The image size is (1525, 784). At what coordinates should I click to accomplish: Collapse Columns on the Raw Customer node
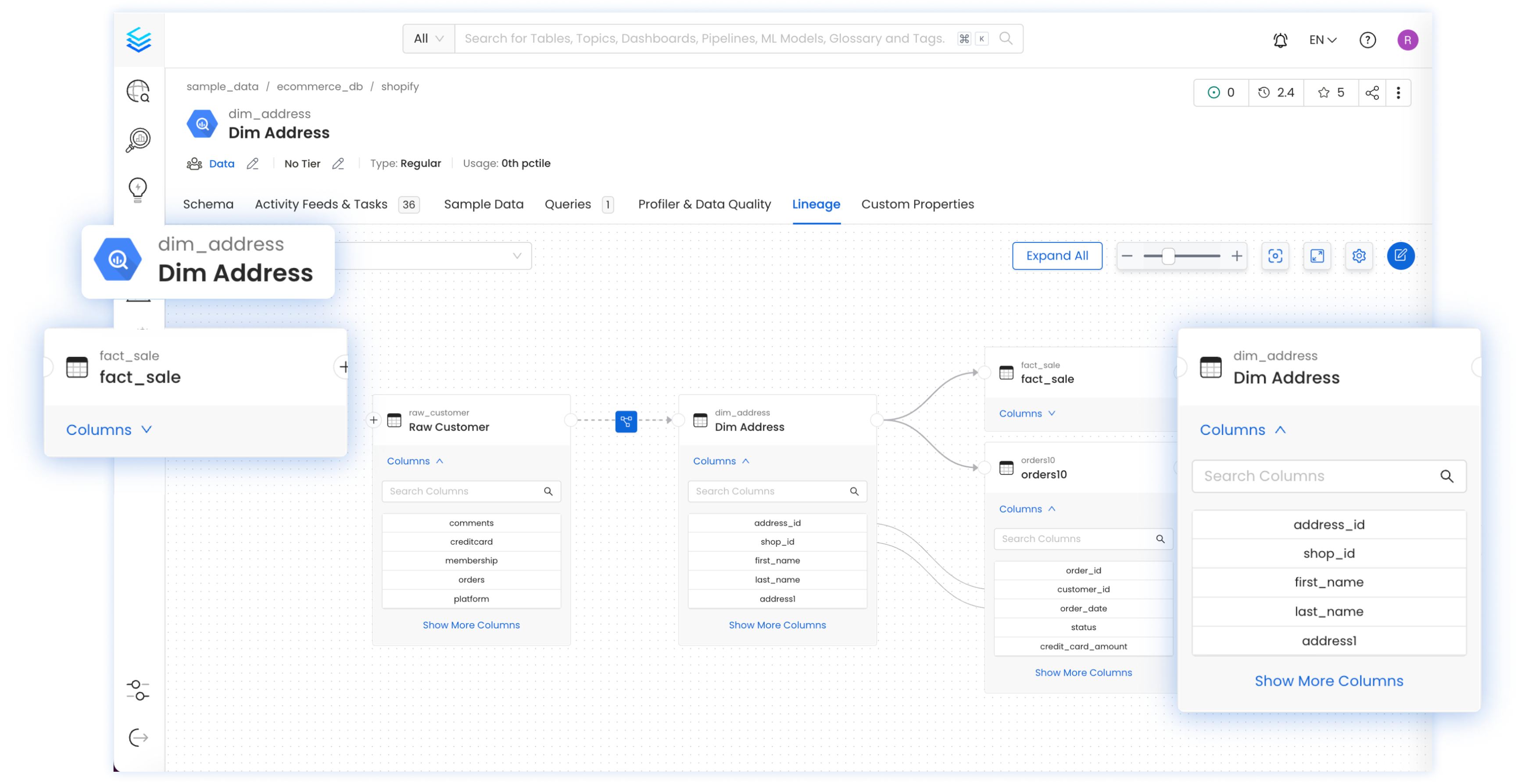[415, 460]
